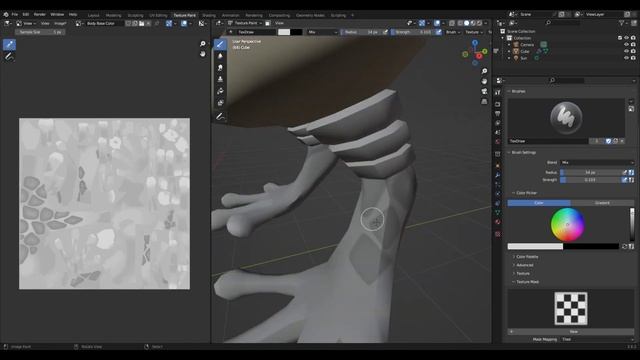Image resolution: width=640 pixels, height=360 pixels.
Task: Toggle camera view in the 3D viewport
Action: [x=484, y=91]
